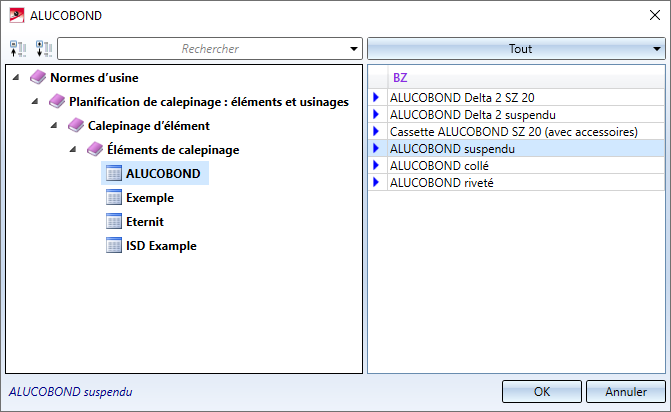Collapse the Calepinage d'élément node

pyautogui.click(x=54, y=125)
